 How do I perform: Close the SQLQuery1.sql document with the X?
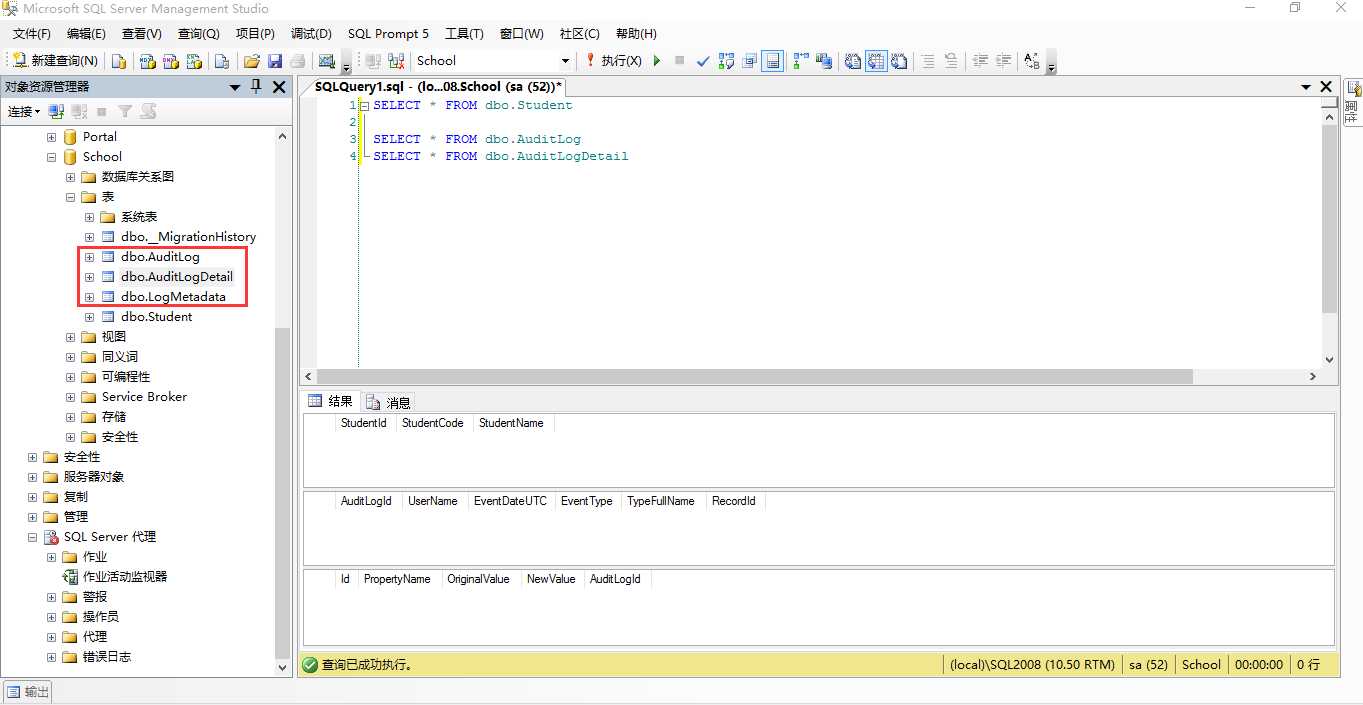point(1326,87)
